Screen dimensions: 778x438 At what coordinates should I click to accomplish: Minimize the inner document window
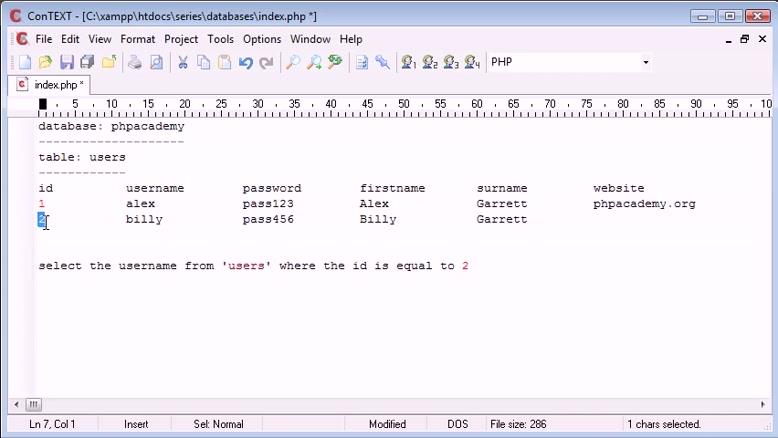tap(728, 40)
